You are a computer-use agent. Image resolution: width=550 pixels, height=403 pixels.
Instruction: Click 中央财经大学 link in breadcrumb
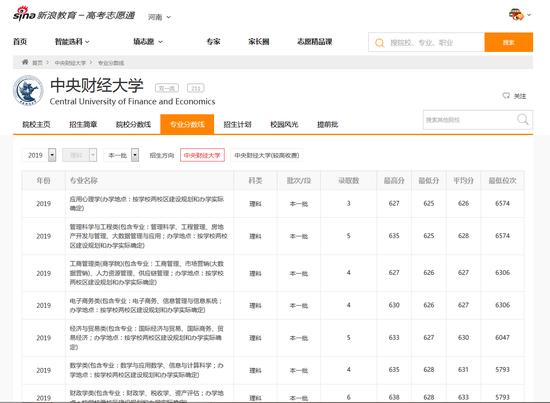point(70,63)
